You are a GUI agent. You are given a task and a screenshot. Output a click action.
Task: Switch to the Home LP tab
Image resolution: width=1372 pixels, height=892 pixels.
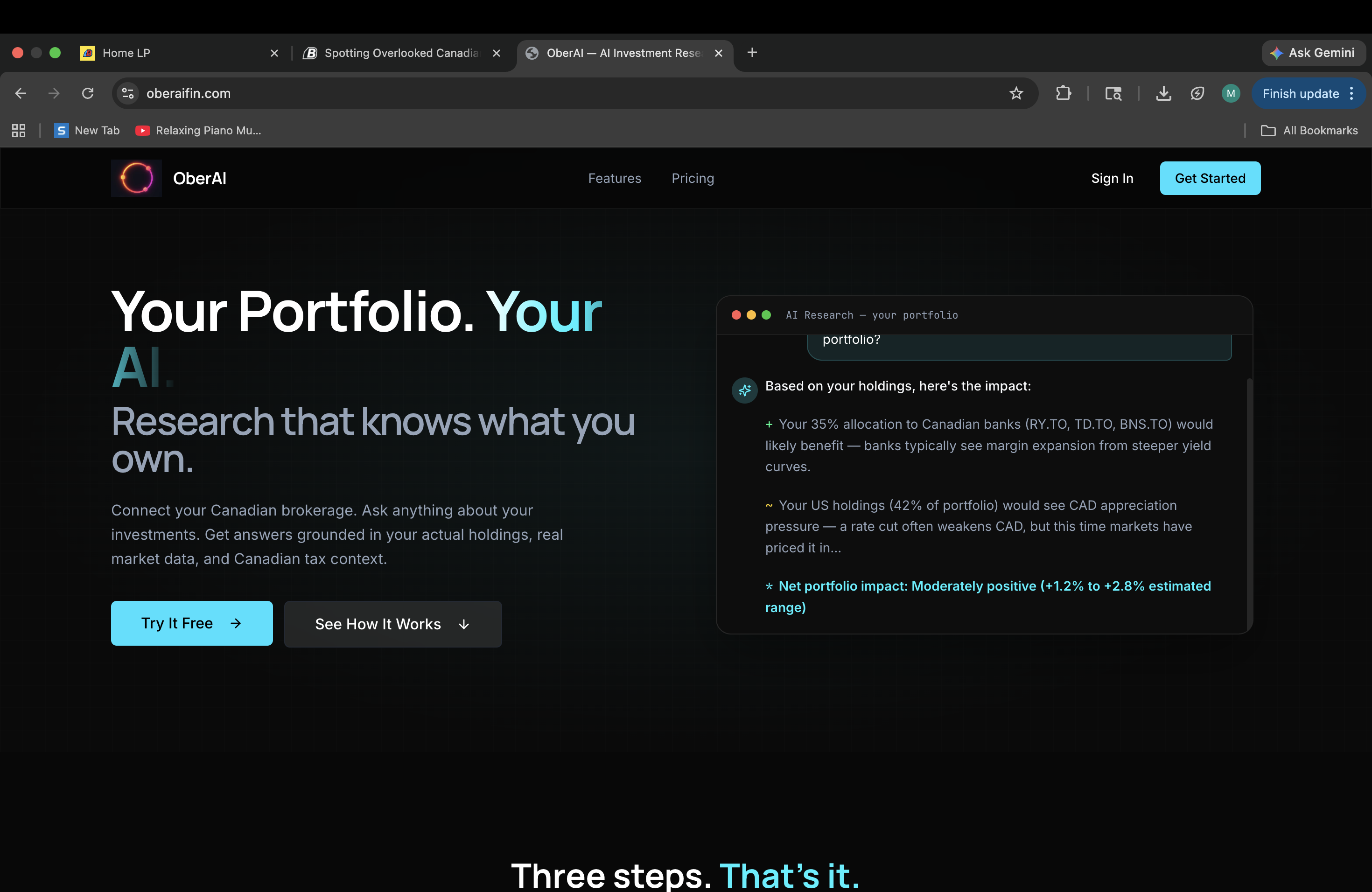[x=126, y=53]
